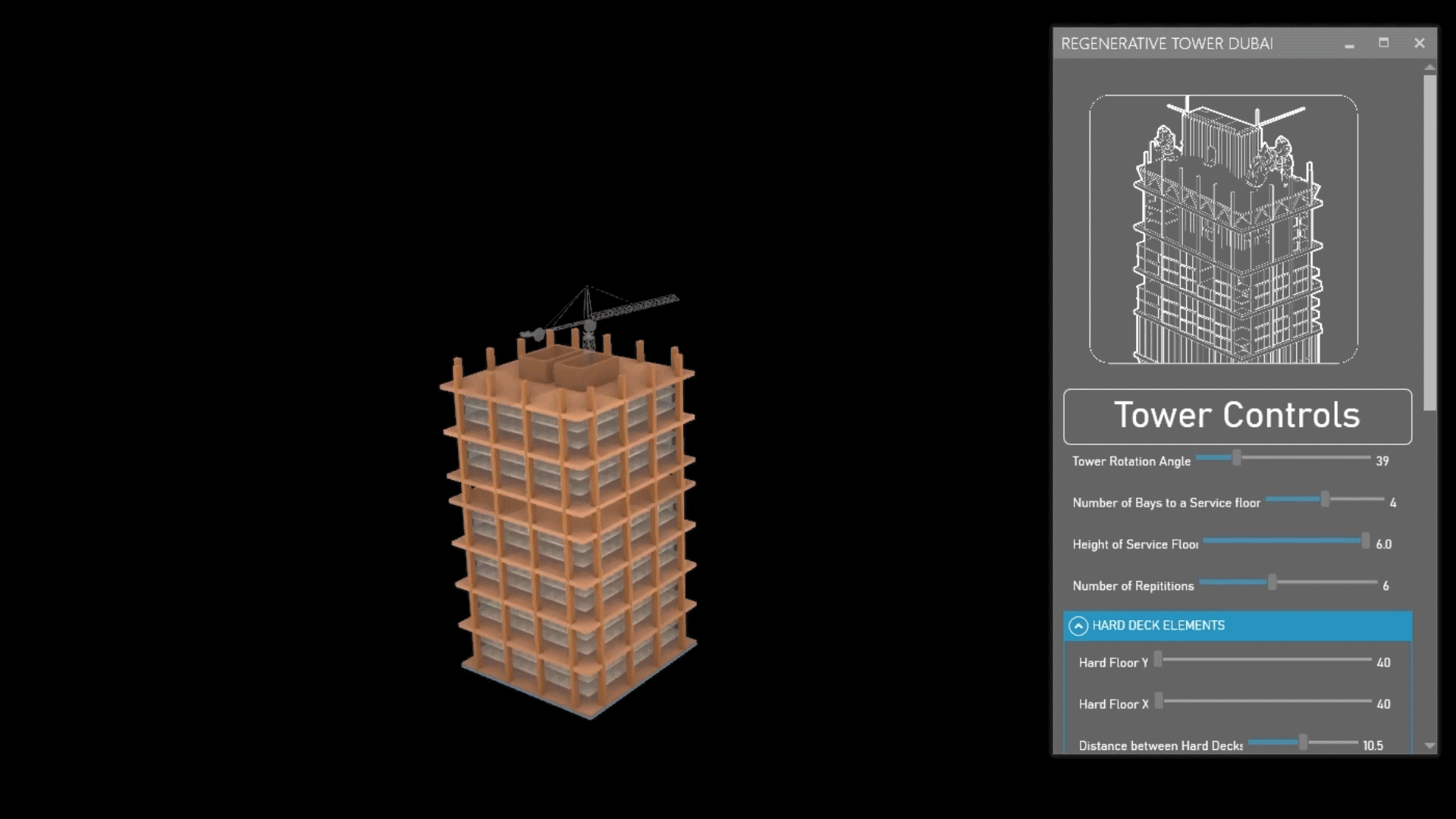Image resolution: width=1456 pixels, height=819 pixels.
Task: Click the Tower Controls heading box
Action: point(1237,416)
